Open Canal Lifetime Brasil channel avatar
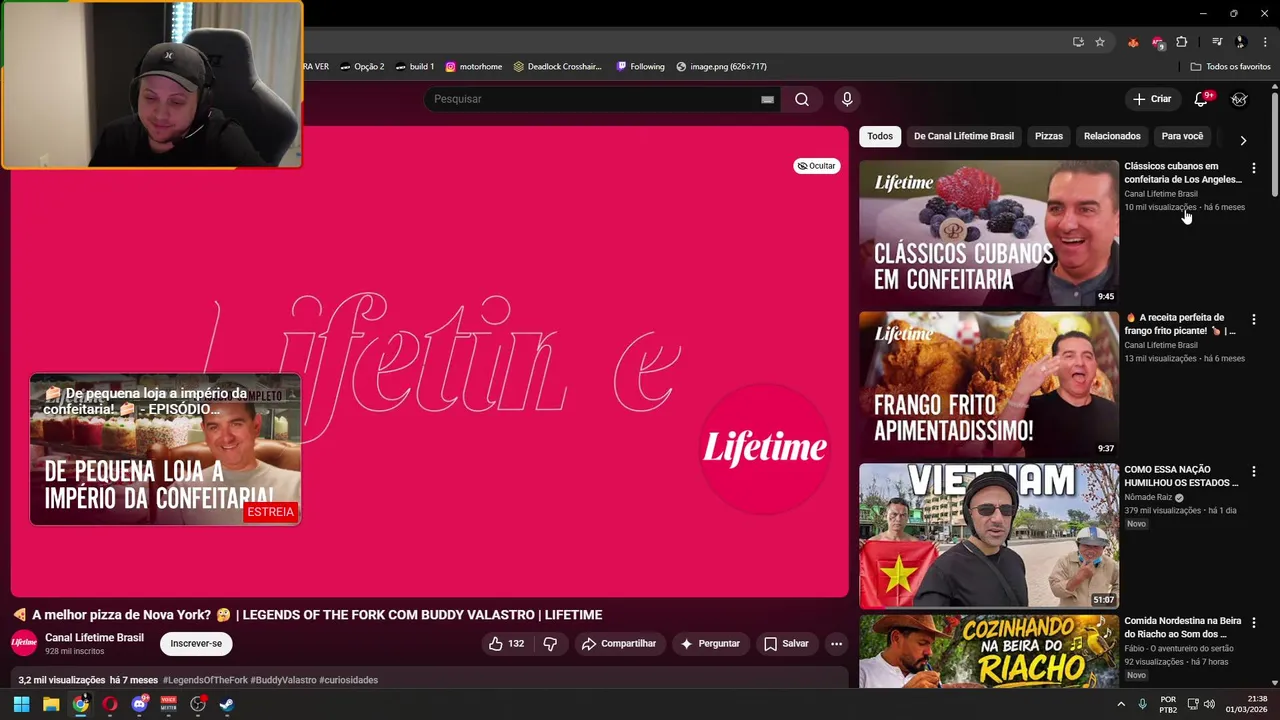 pyautogui.click(x=24, y=644)
